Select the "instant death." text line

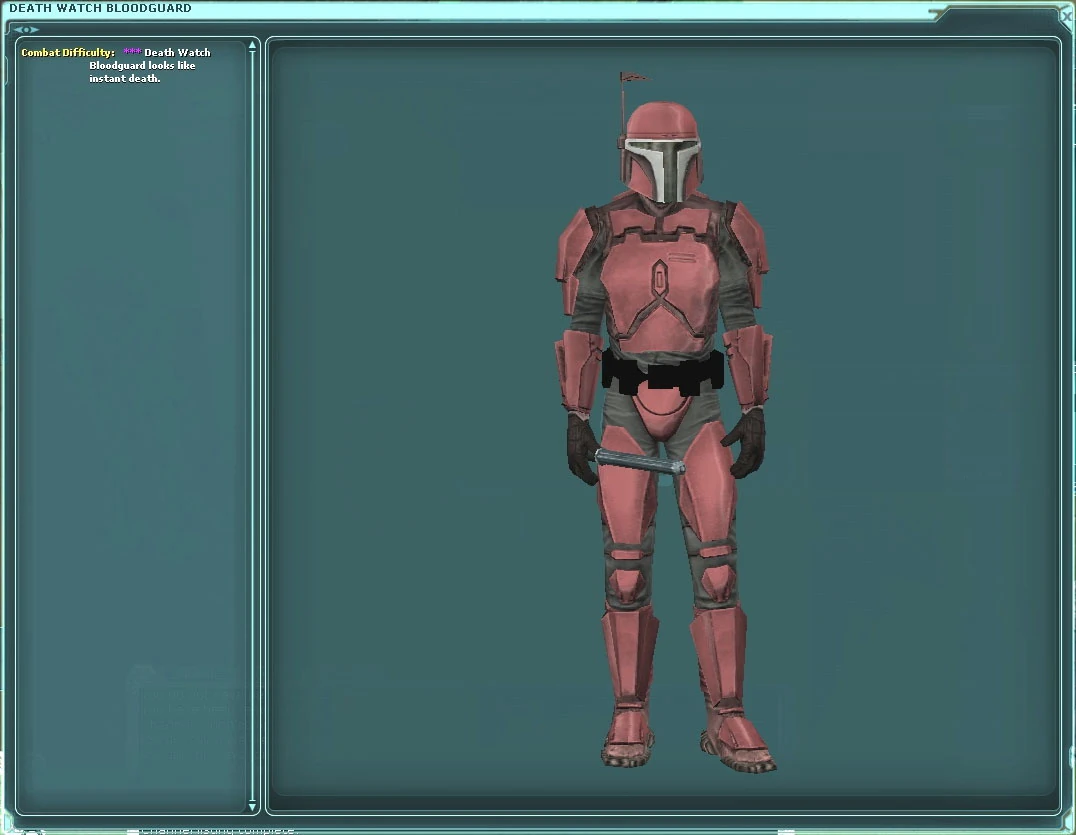(125, 78)
